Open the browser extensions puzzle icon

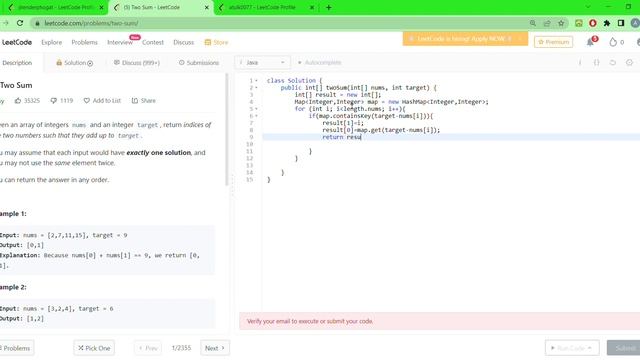click(x=607, y=23)
